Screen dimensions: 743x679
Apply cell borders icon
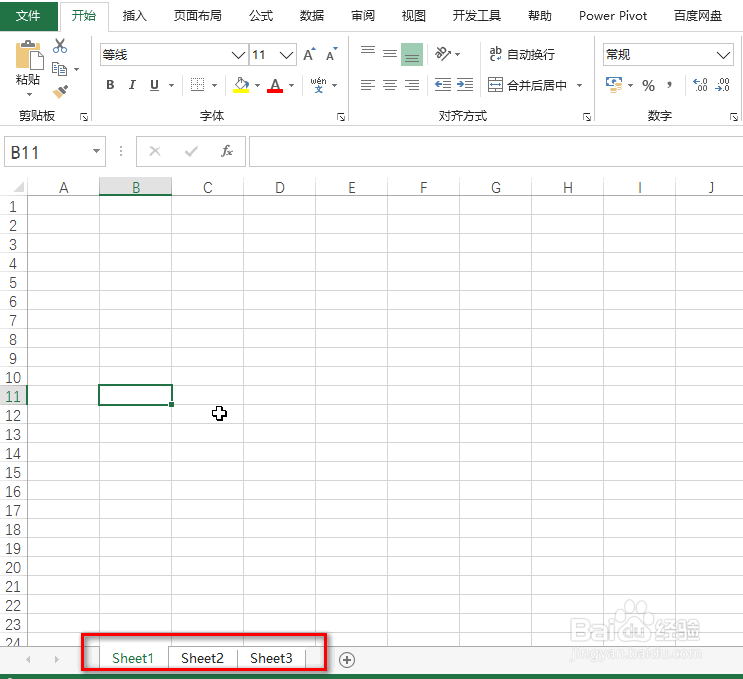(197, 85)
